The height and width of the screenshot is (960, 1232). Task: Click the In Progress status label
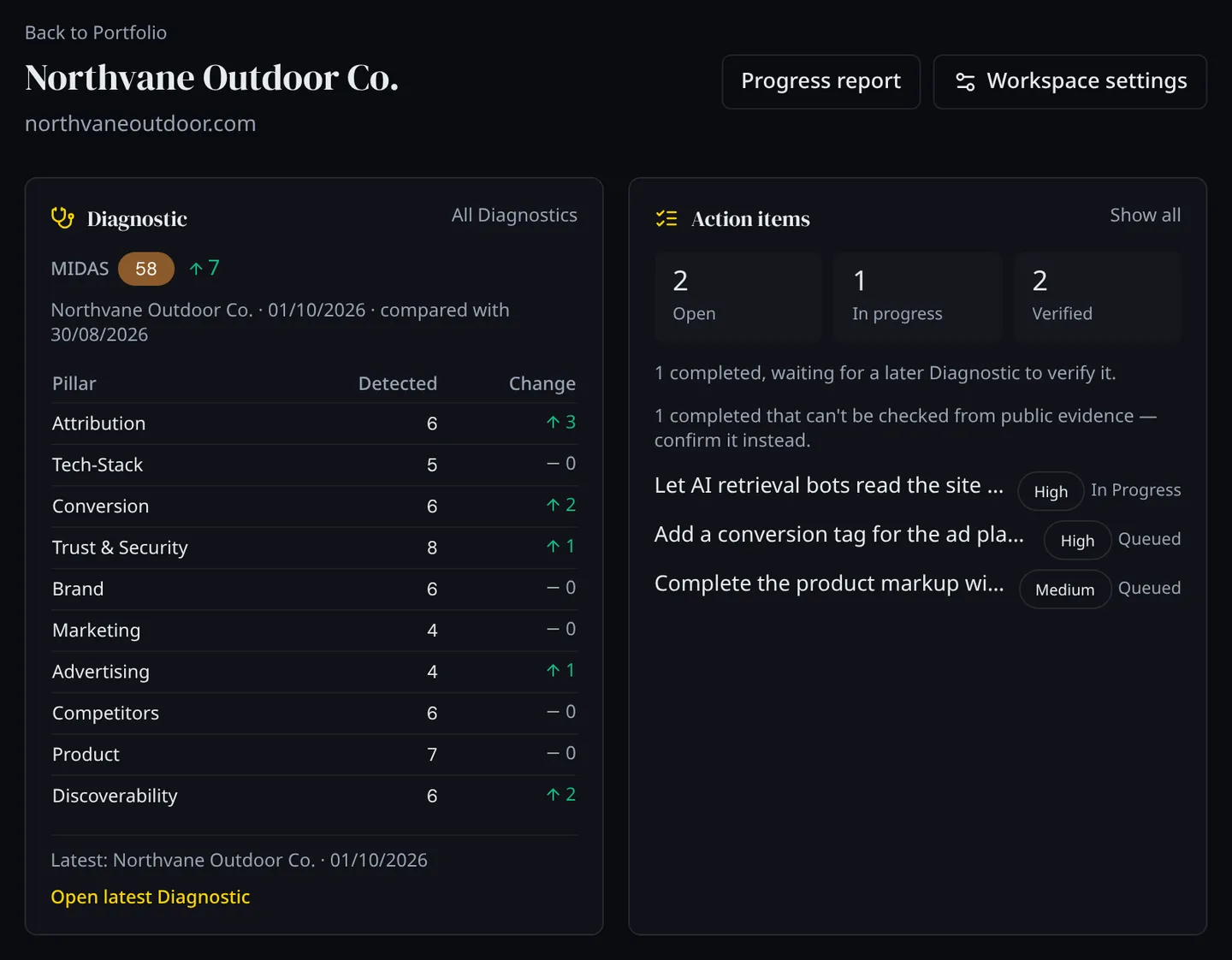coord(1135,489)
